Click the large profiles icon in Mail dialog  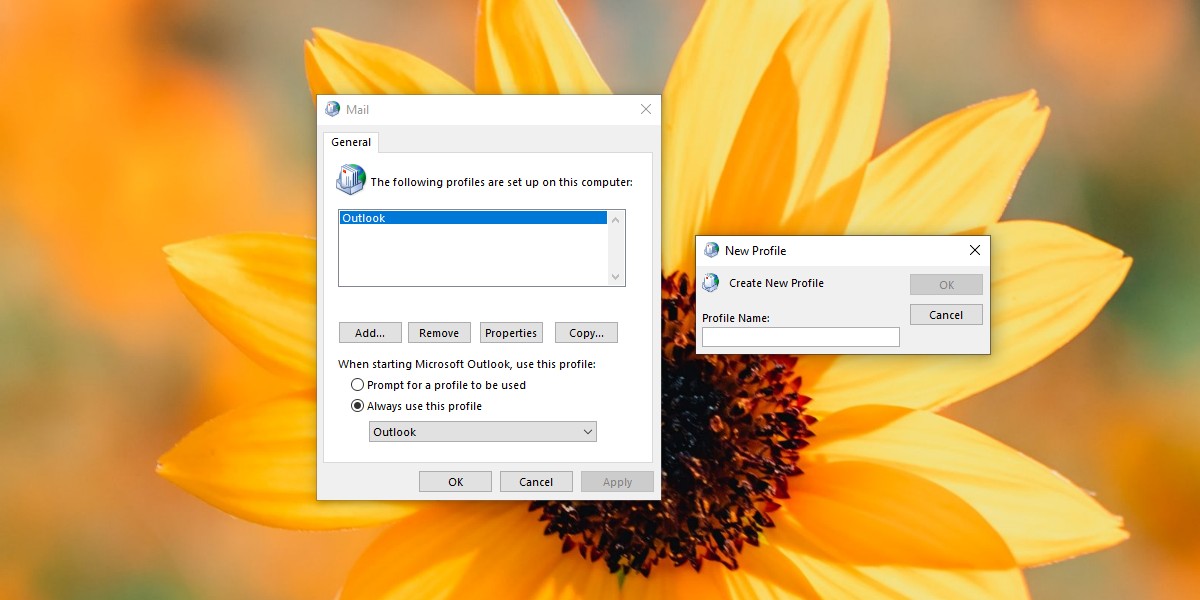tap(351, 179)
